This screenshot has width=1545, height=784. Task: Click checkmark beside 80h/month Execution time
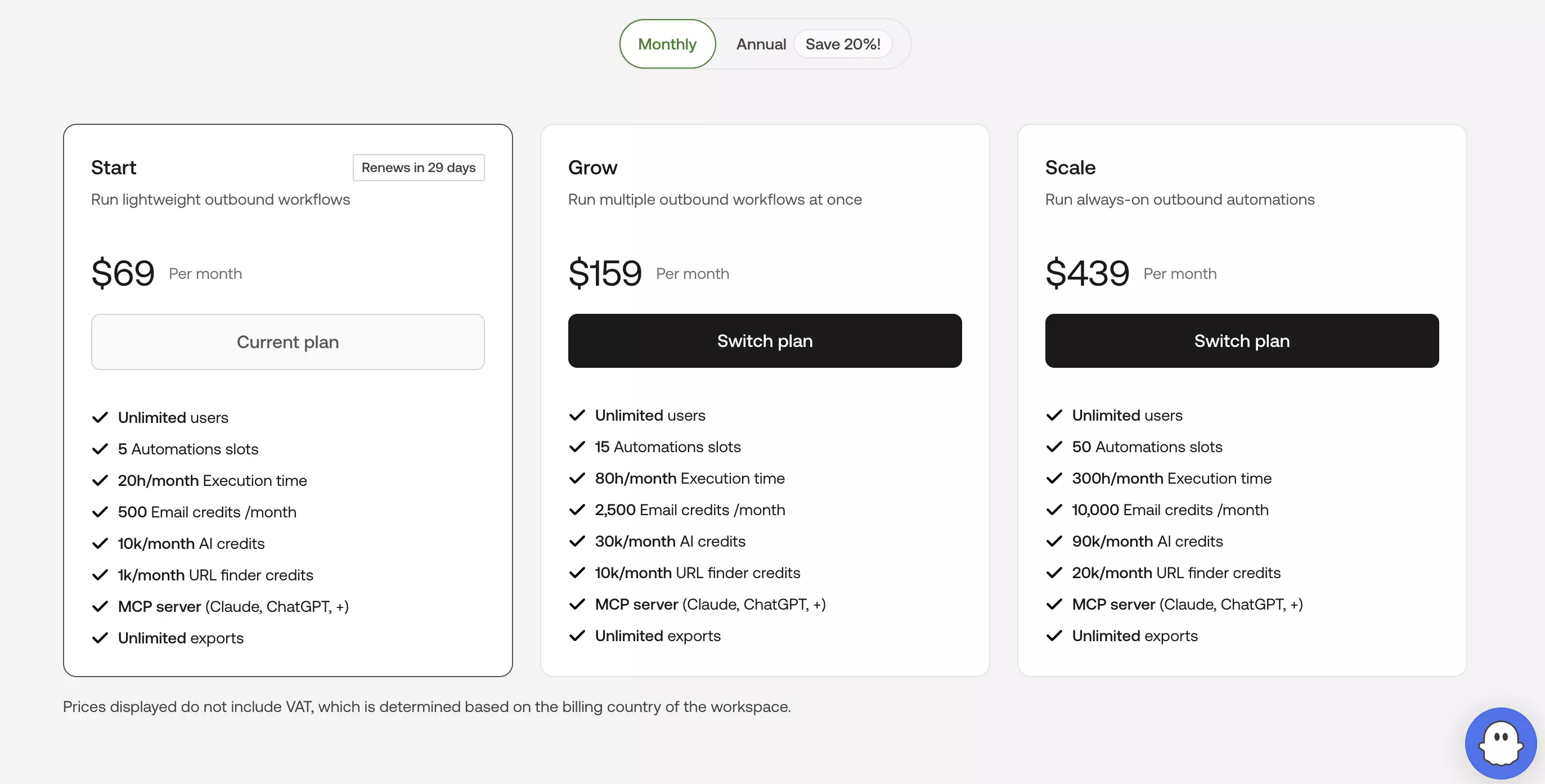click(577, 477)
